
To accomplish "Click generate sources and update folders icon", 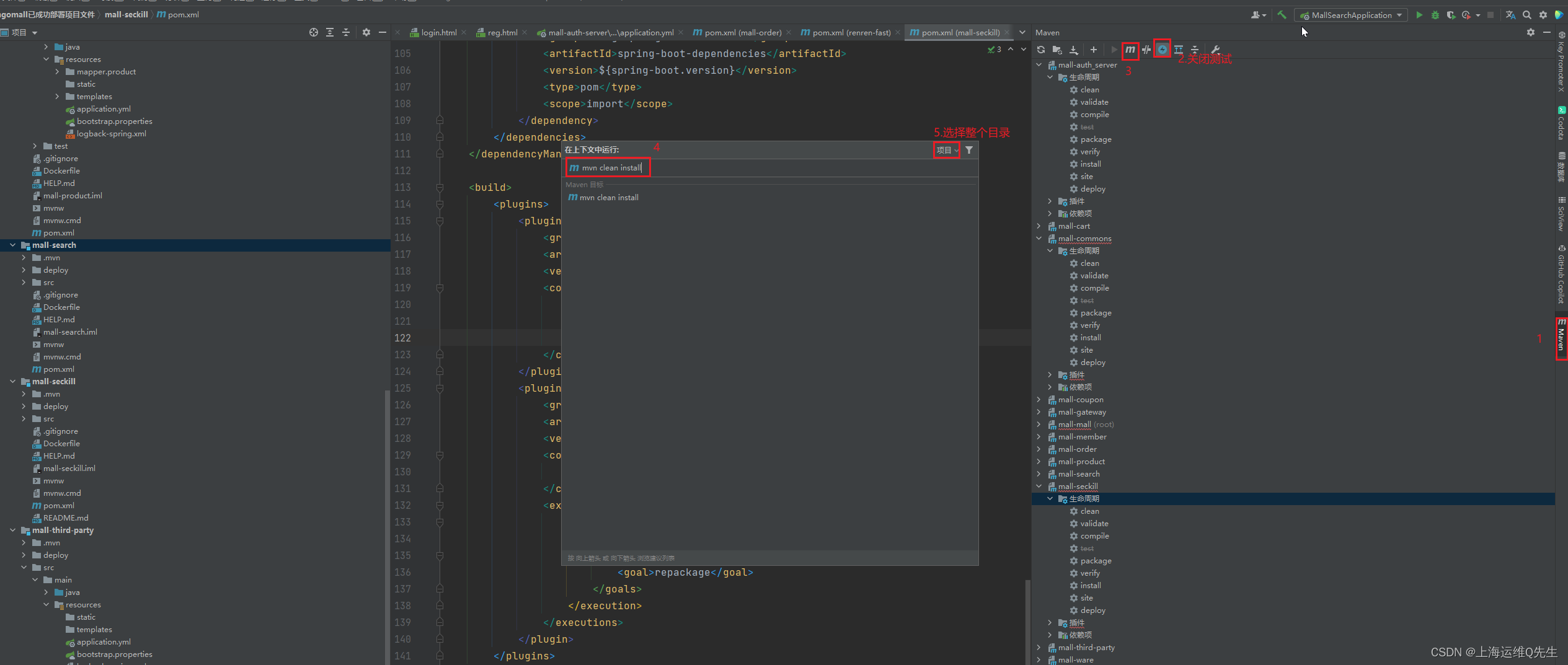I will 1057,50.
